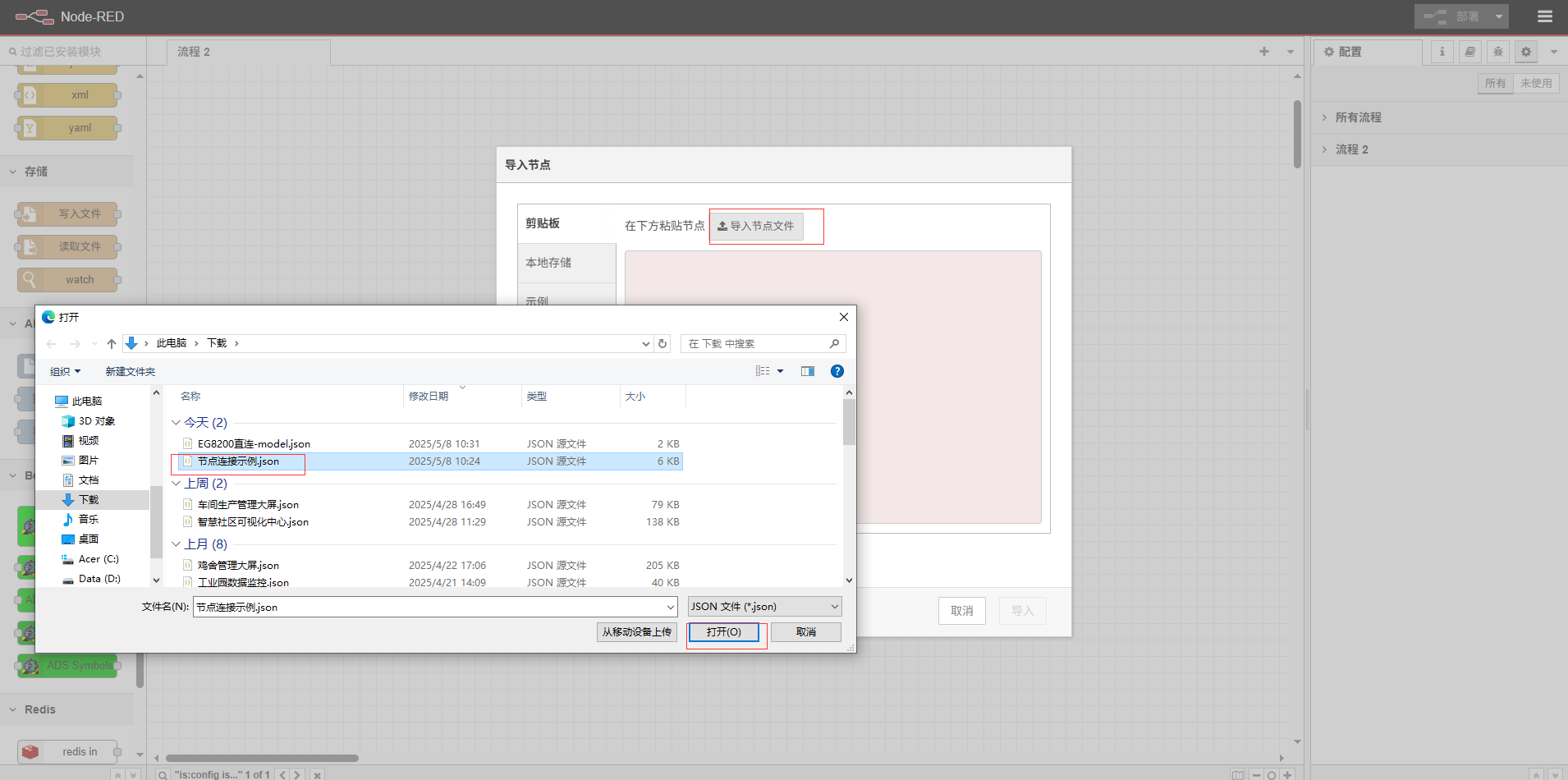Toggle the preview pane in file dialog
The height and width of the screenshot is (780, 1568).
808,371
